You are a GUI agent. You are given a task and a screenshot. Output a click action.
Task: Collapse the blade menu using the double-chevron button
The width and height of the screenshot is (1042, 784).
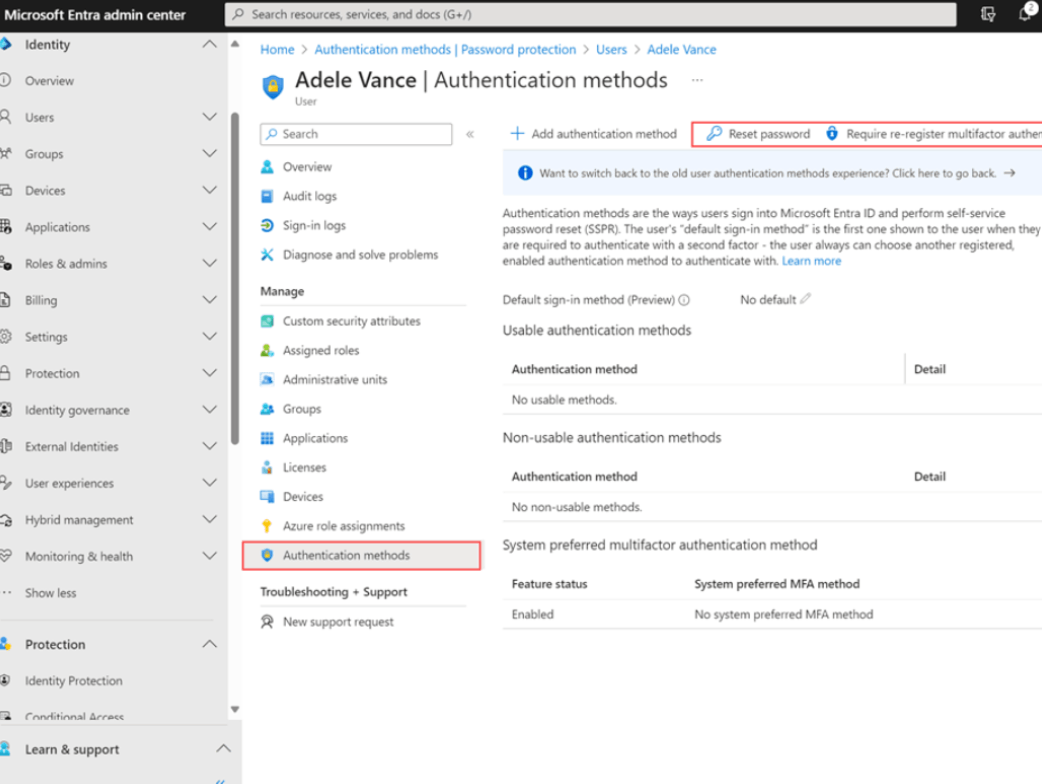click(469, 133)
